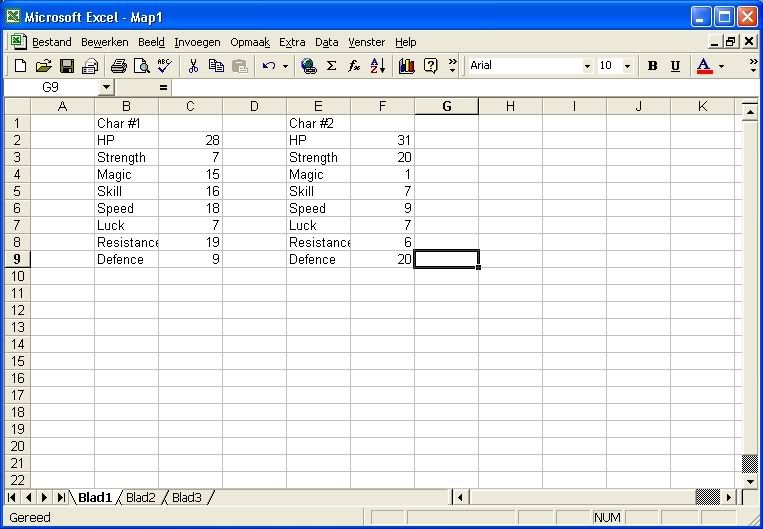This screenshot has width=763, height=529.
Task: Open Print Preview from the toolbar
Action: [142, 66]
